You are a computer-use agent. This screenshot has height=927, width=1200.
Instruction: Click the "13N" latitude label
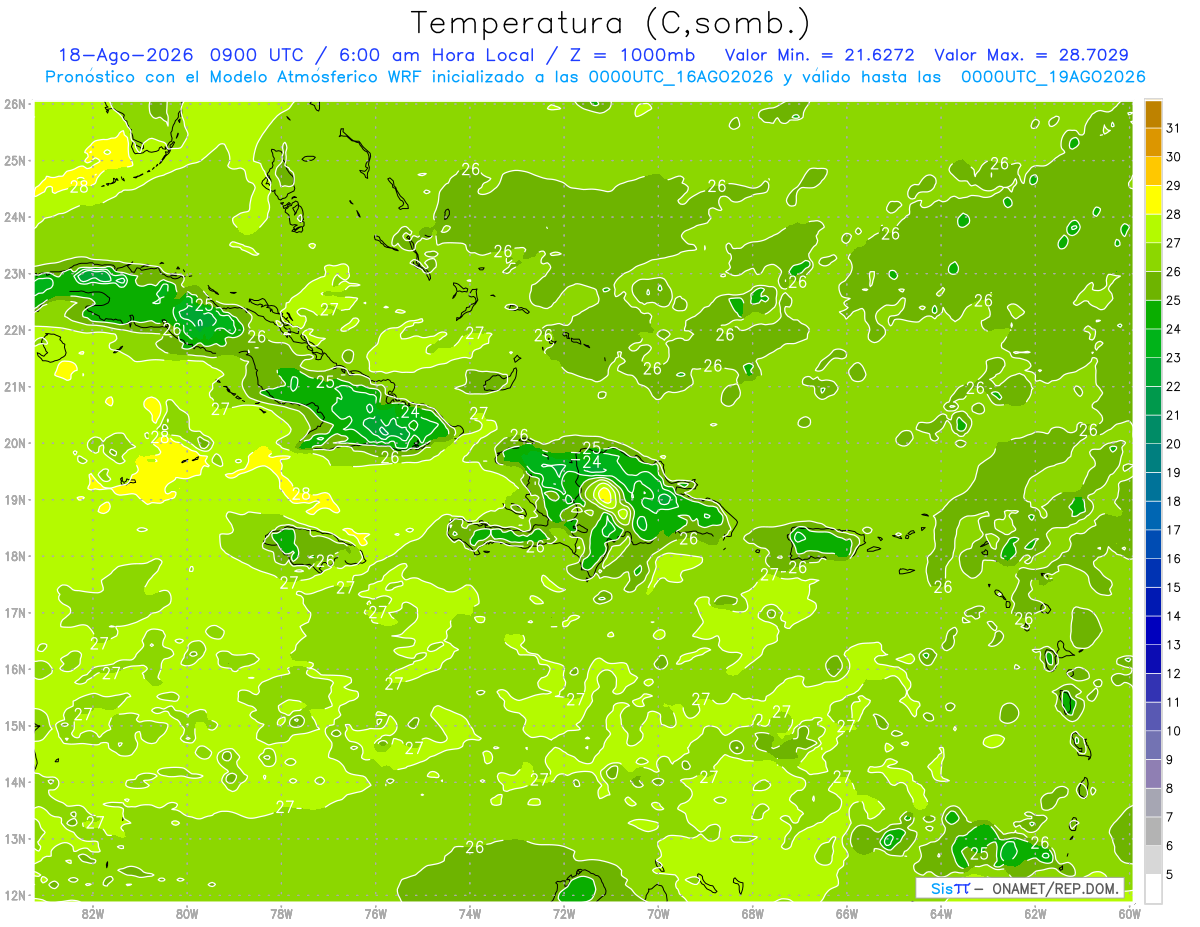(x=15, y=838)
